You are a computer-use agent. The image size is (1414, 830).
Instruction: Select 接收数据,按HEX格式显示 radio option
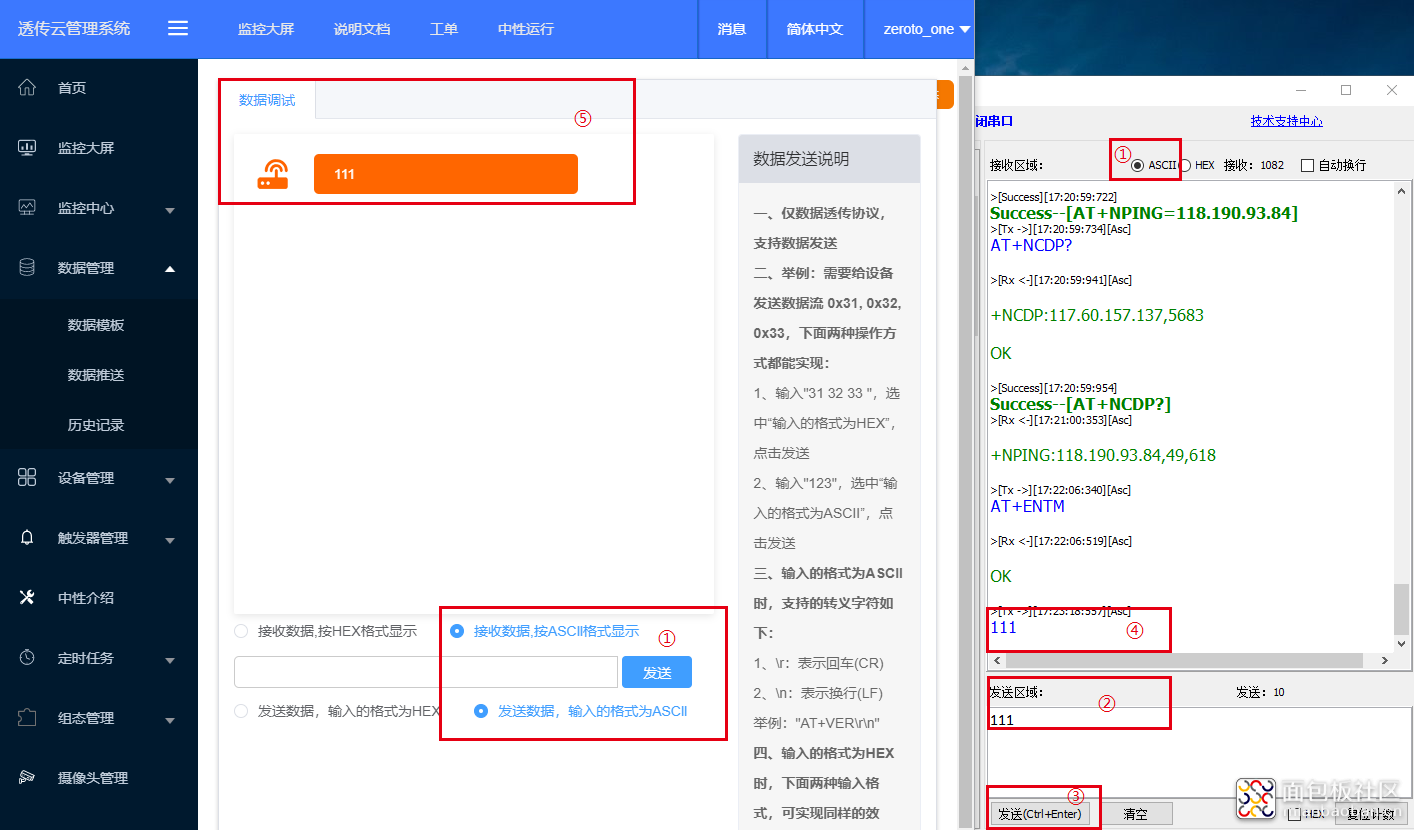click(x=241, y=631)
